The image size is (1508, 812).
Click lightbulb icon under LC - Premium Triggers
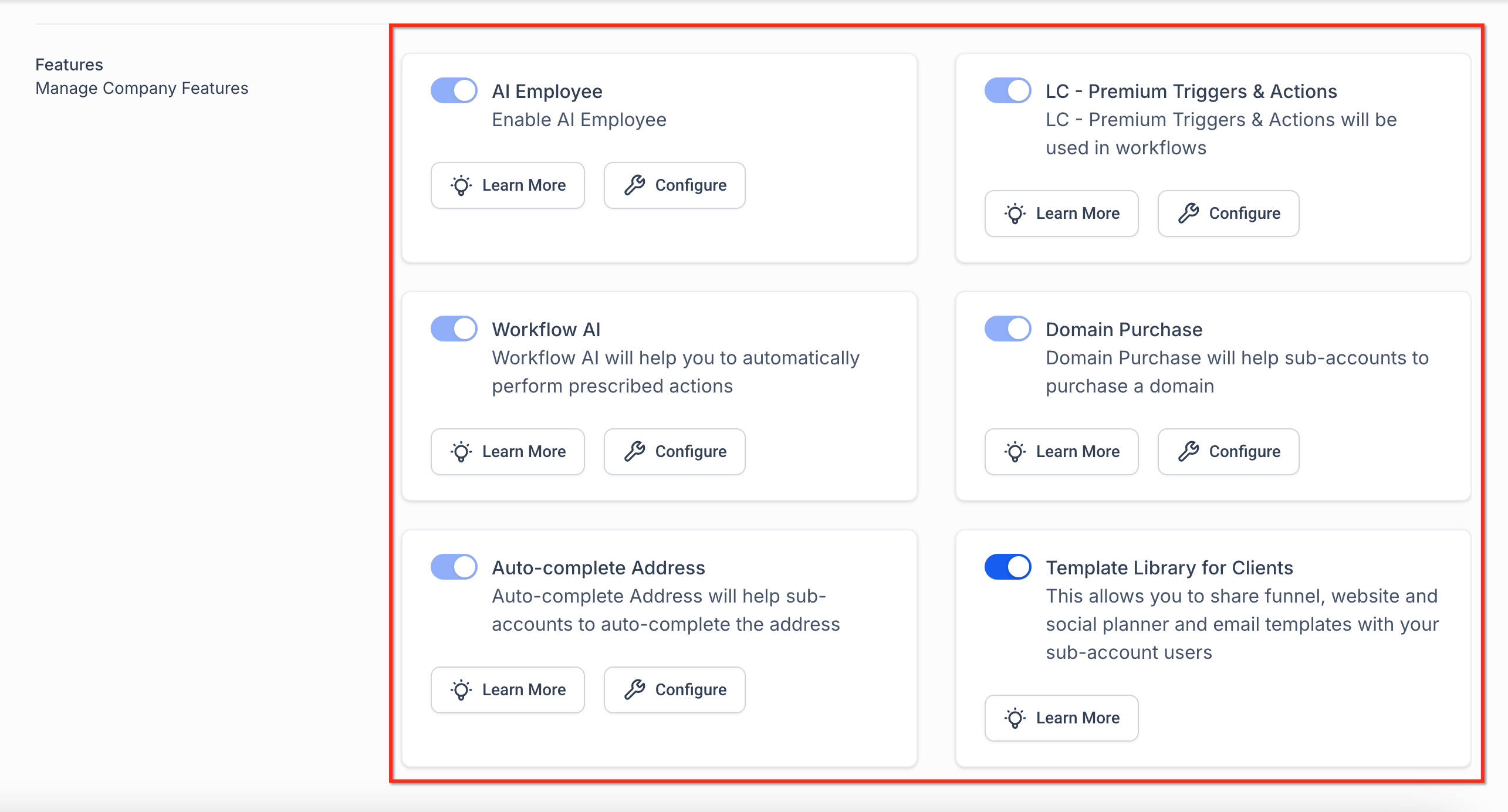[1015, 214]
